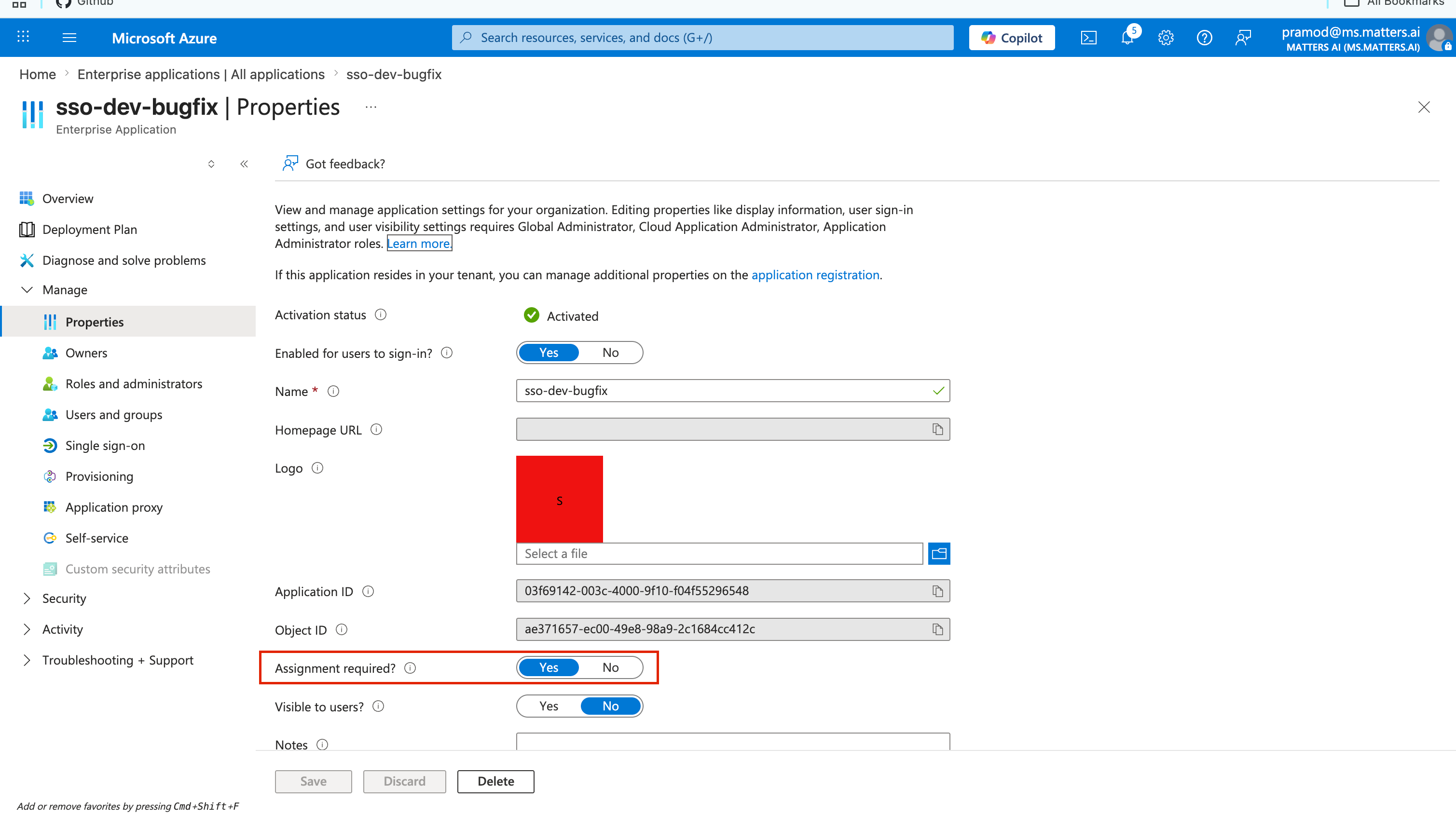The image size is (1456, 816).
Task: Open Enterprise applications | All applications breadcrumb
Action: (201, 75)
